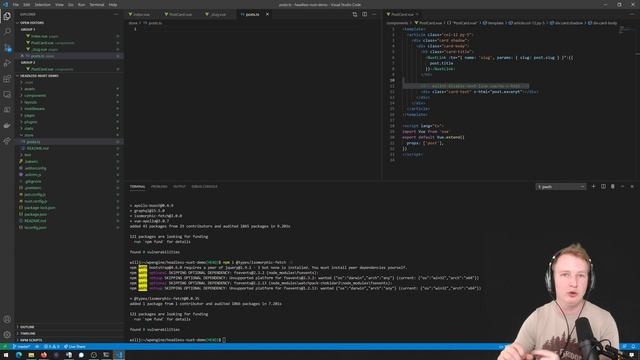
Task: Switch to the Debug Console tab
Action: coord(204,187)
